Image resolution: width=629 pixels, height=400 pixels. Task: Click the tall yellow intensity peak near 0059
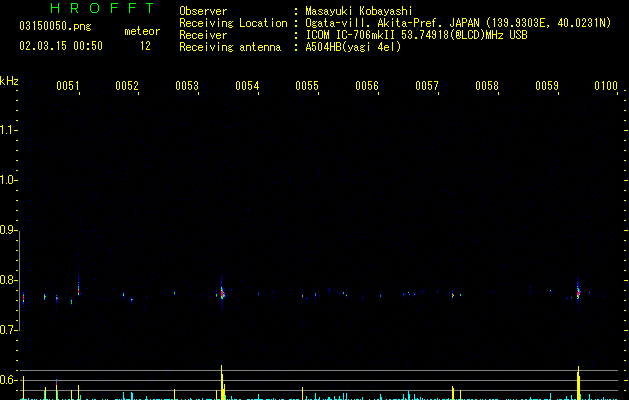pyautogui.click(x=578, y=383)
